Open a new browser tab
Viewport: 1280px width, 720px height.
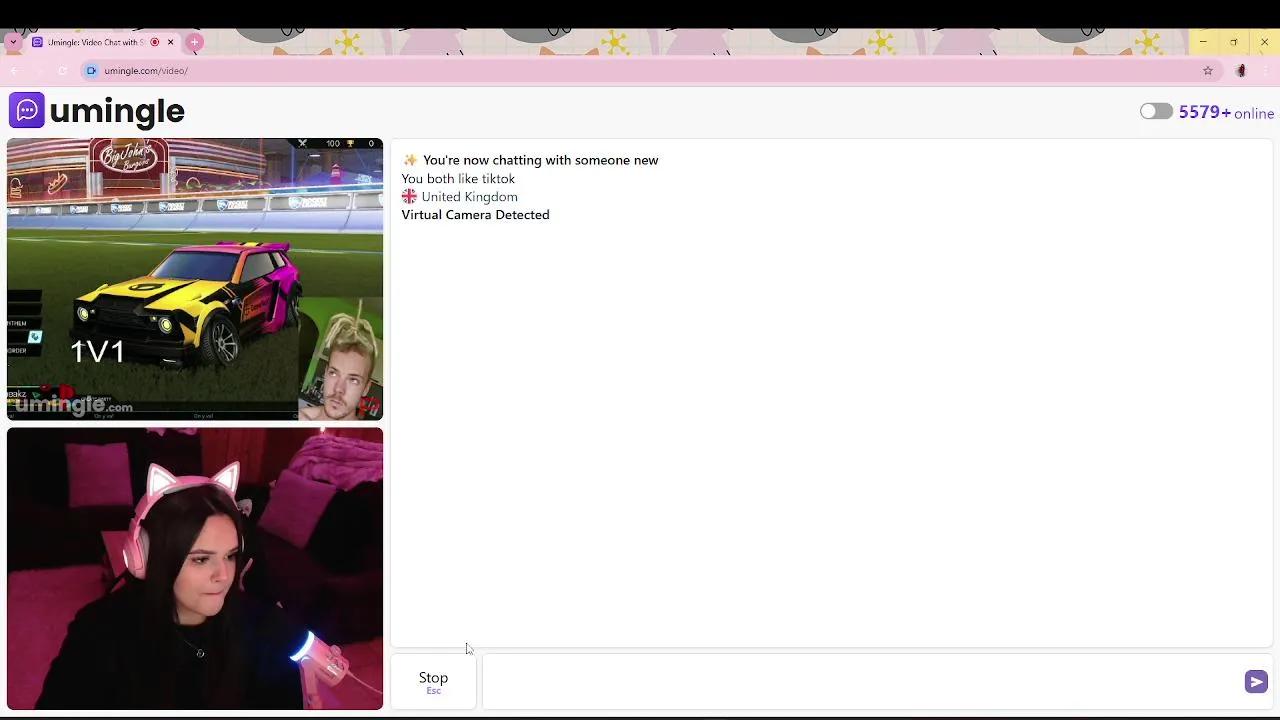pos(195,42)
